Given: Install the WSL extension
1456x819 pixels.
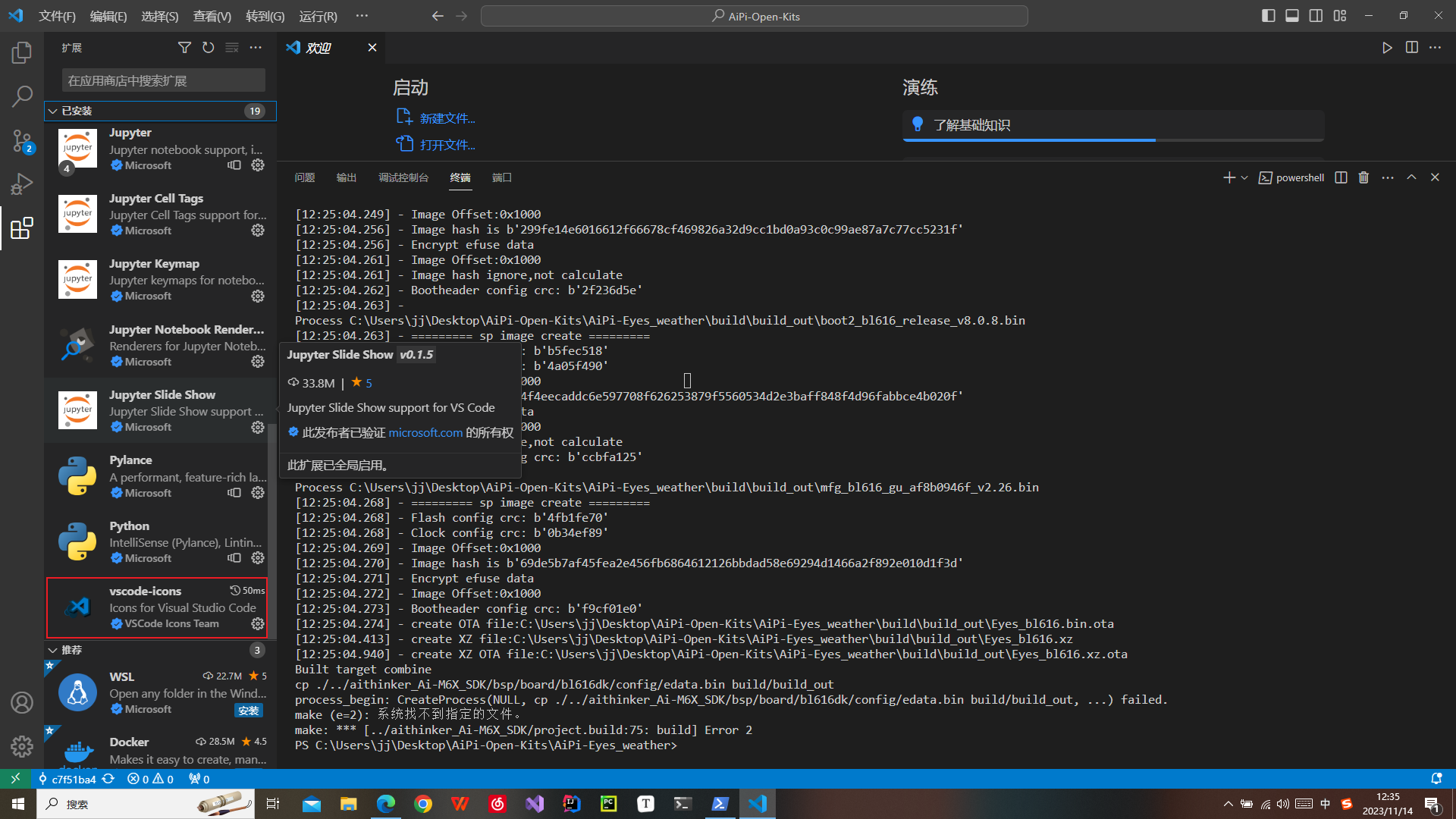Looking at the screenshot, I should 249,711.
